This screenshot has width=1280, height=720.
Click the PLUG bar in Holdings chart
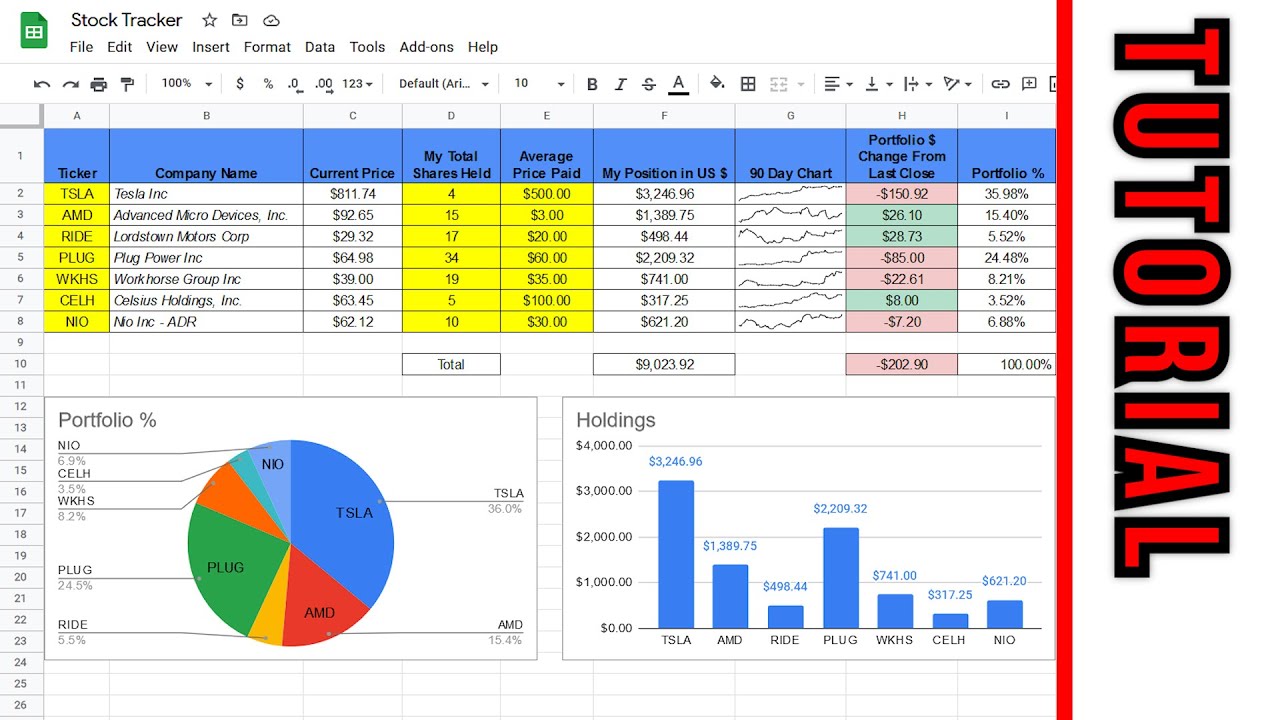click(840, 577)
